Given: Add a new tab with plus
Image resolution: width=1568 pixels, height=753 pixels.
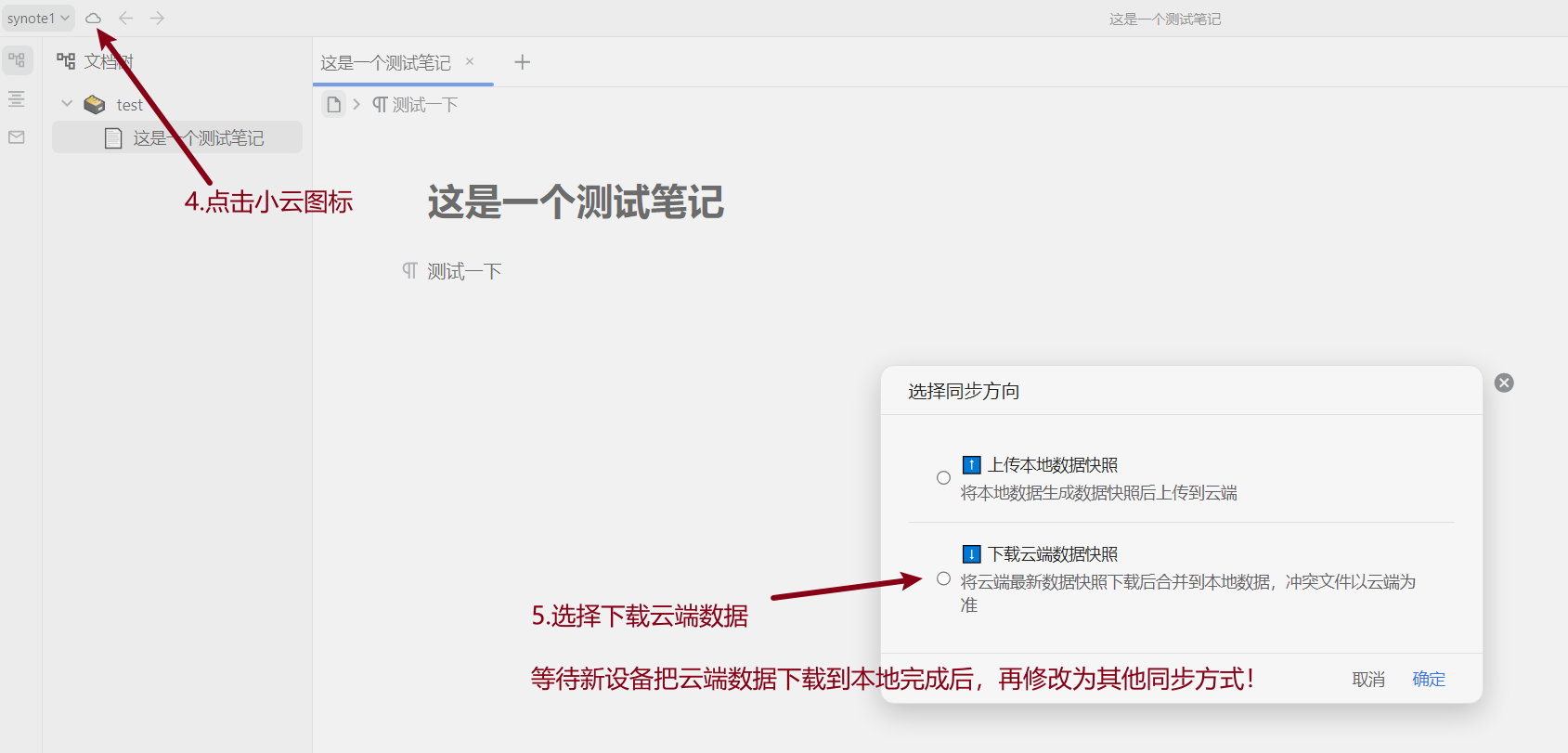Looking at the screenshot, I should (x=523, y=62).
